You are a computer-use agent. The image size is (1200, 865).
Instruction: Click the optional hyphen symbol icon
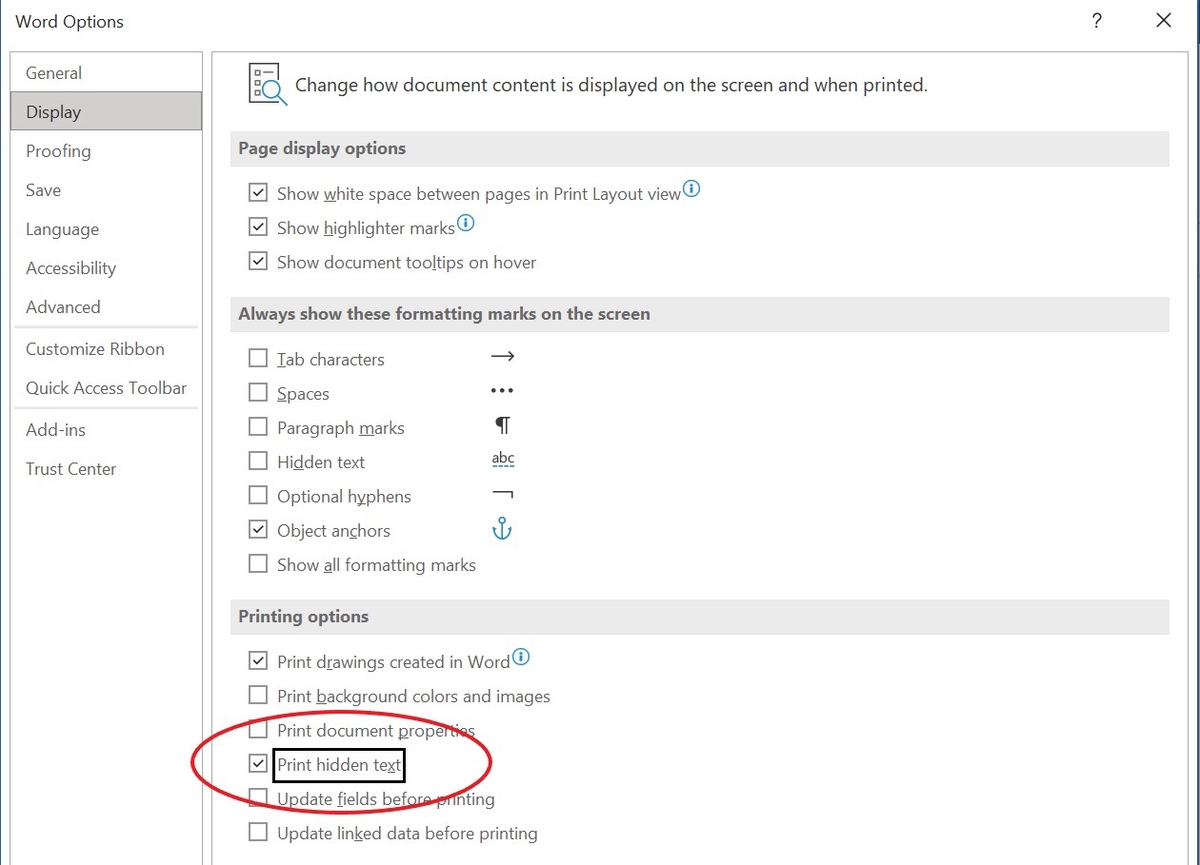pyautogui.click(x=502, y=493)
